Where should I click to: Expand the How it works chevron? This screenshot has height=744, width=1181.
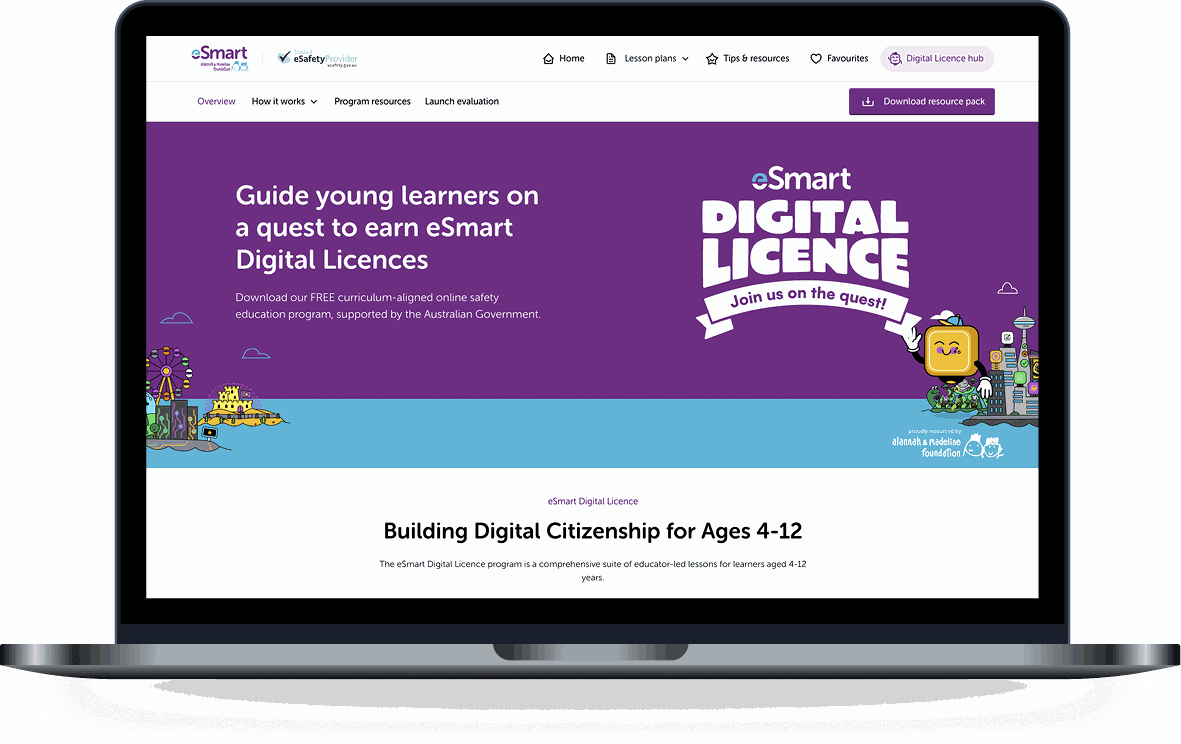pyautogui.click(x=314, y=102)
